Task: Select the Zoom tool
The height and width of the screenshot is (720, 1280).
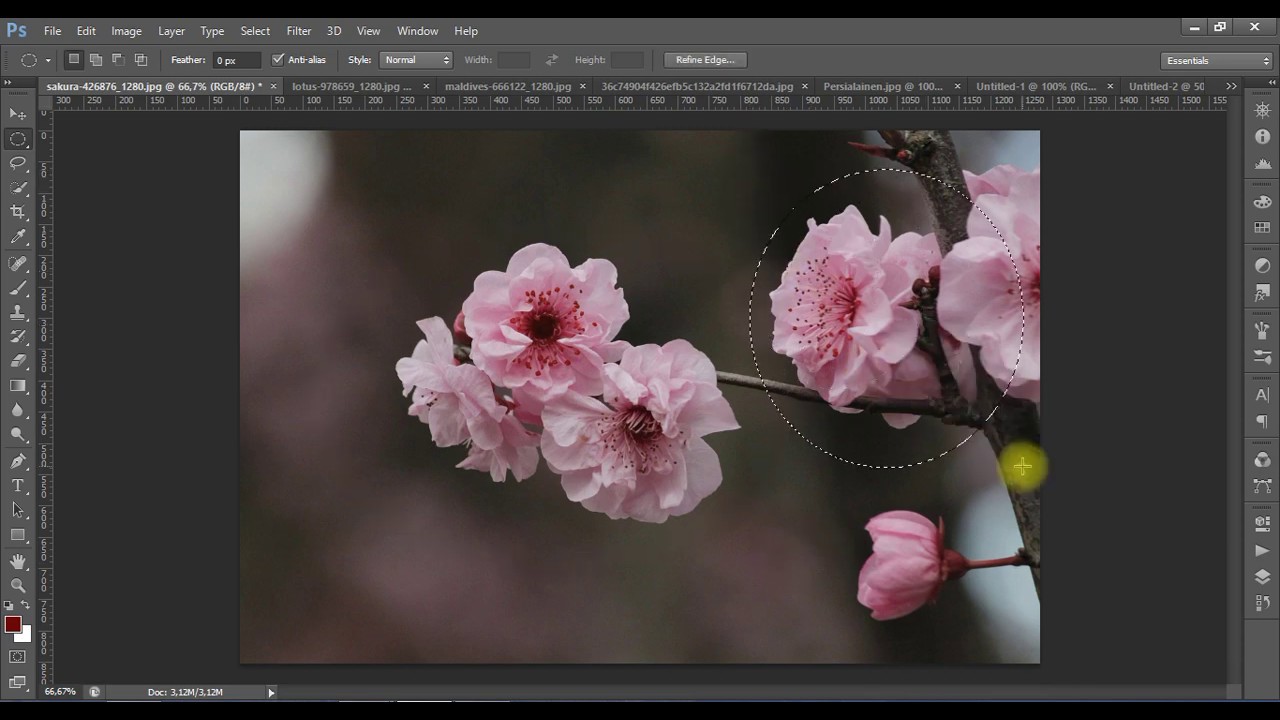Action: pos(18,586)
